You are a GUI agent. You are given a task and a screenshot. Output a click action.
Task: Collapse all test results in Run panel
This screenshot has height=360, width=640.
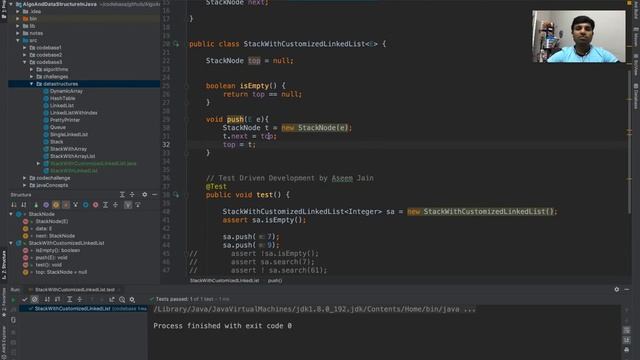[x=80, y=300]
